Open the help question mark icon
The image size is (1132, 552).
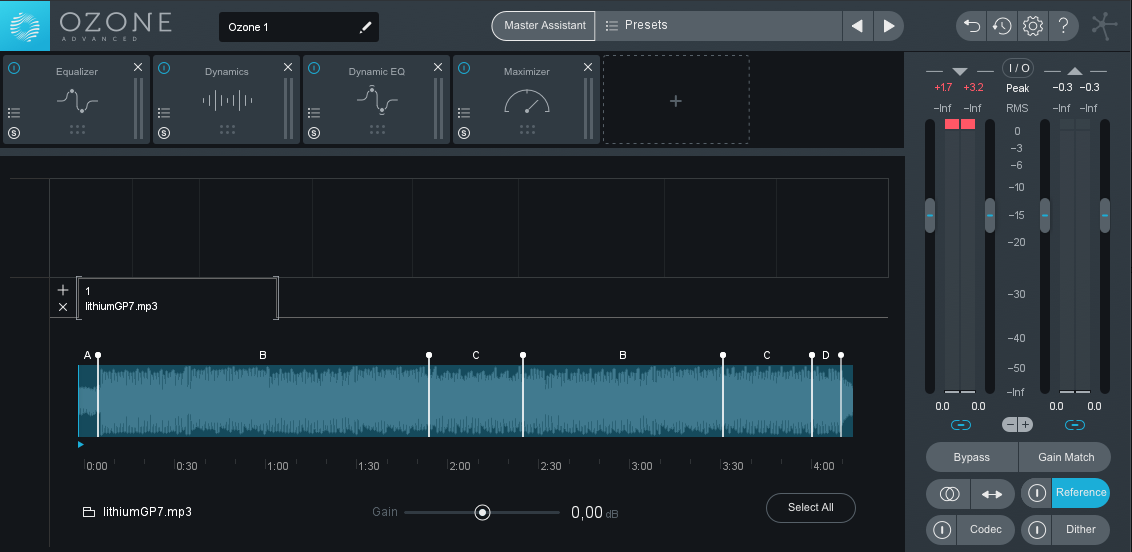[x=1063, y=26]
